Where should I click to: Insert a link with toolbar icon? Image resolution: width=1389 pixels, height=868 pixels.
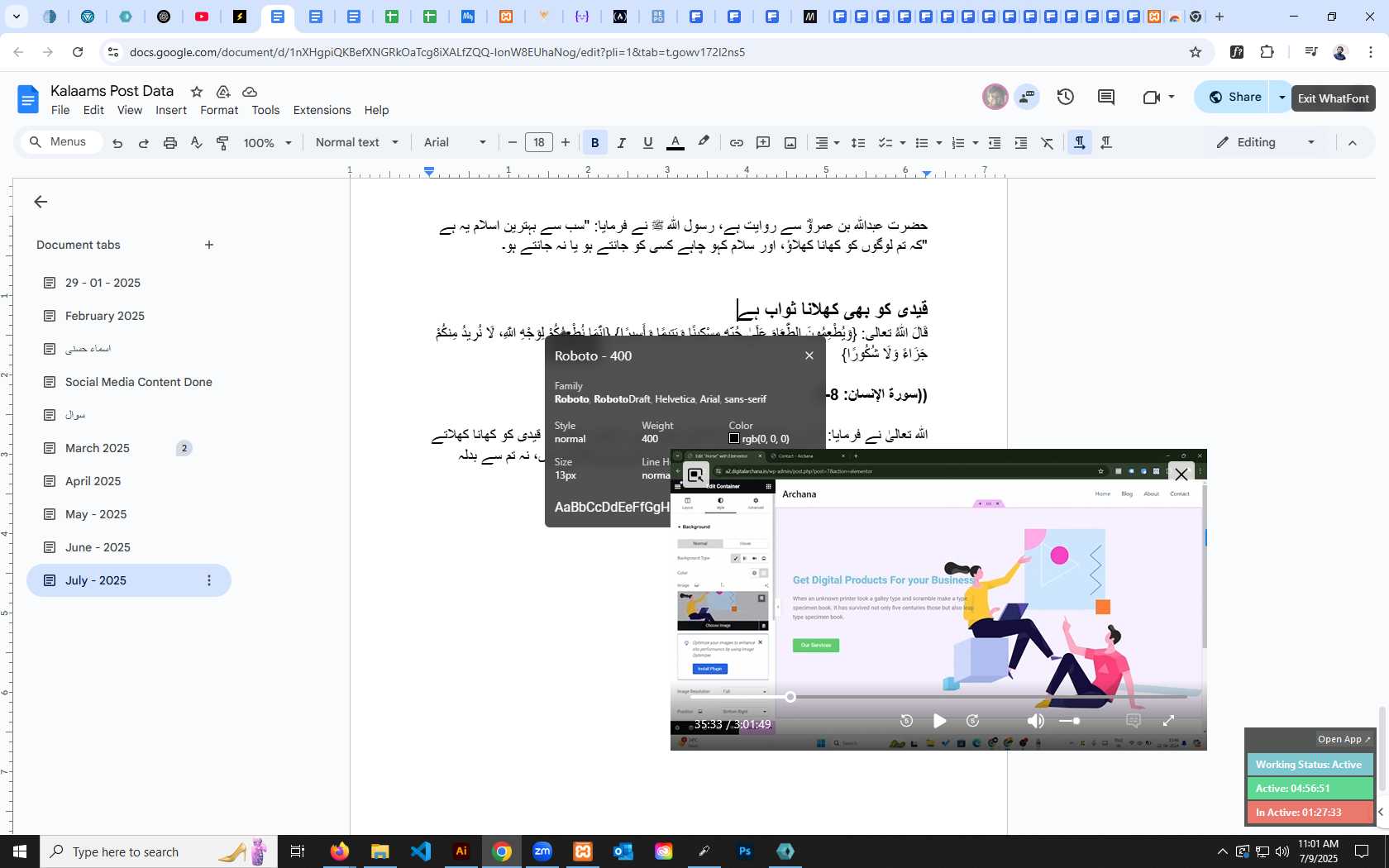coord(736,143)
